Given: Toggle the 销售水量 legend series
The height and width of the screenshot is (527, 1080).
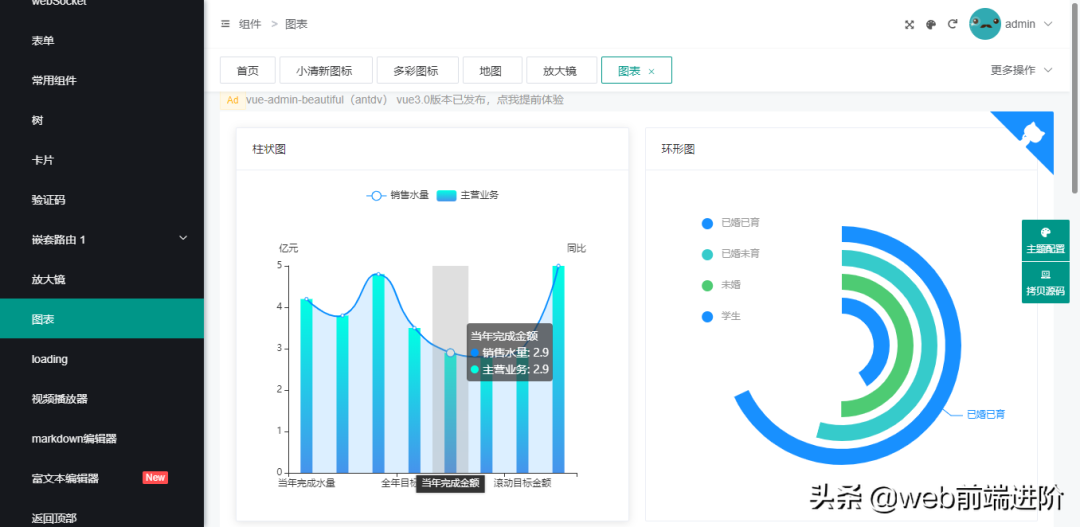Looking at the screenshot, I should (398, 195).
